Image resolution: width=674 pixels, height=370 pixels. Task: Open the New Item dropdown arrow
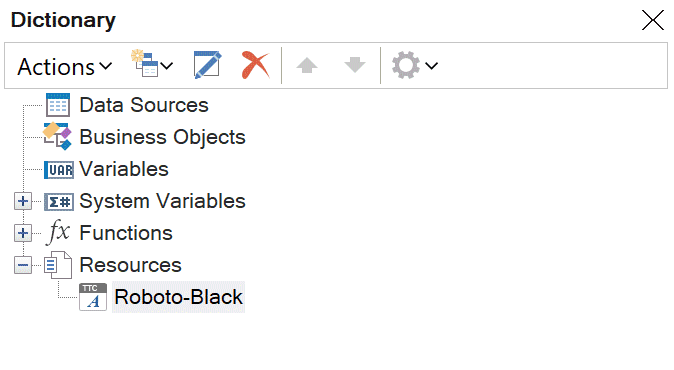pos(167,66)
